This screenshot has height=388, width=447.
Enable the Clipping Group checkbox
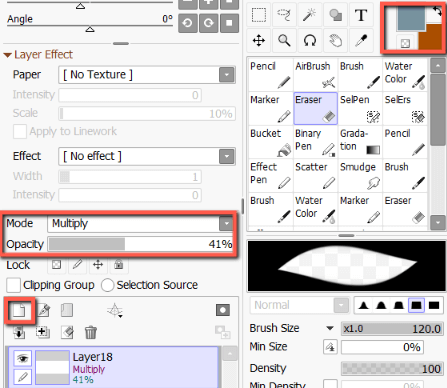[x=13, y=285]
